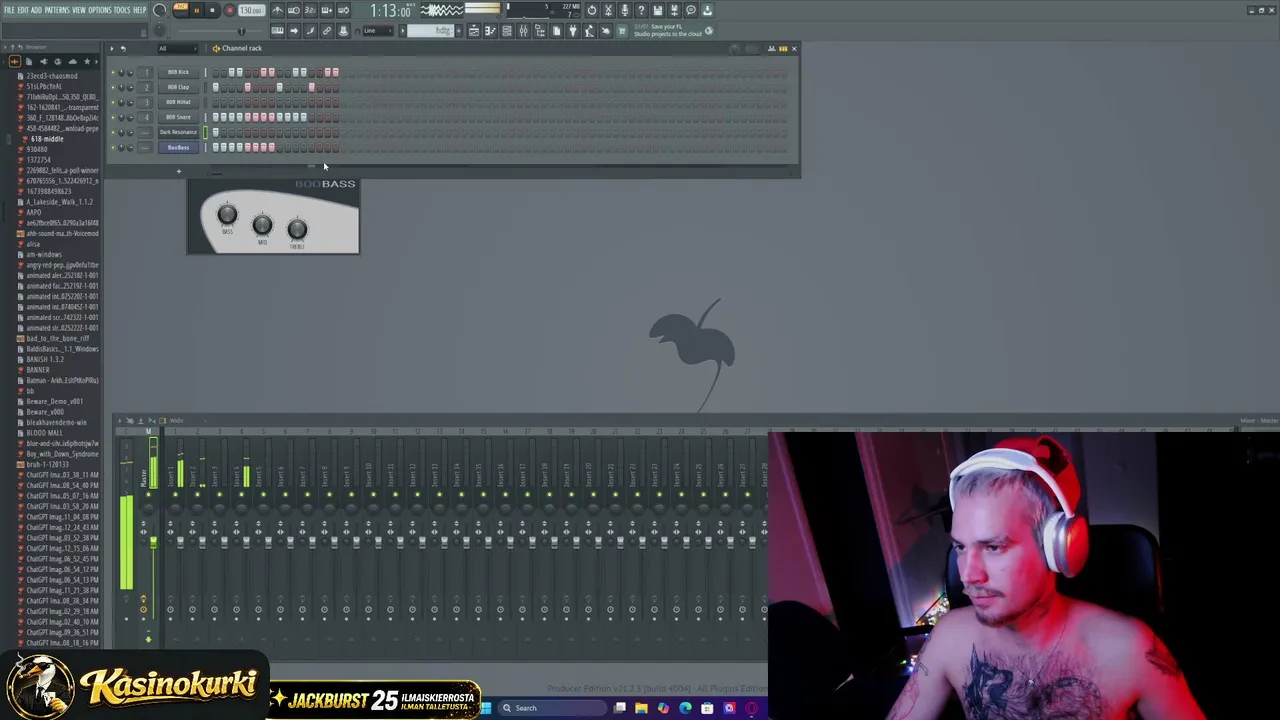This screenshot has width=1280, height=720.
Task: Mute the BooBass channel
Action: point(113,147)
